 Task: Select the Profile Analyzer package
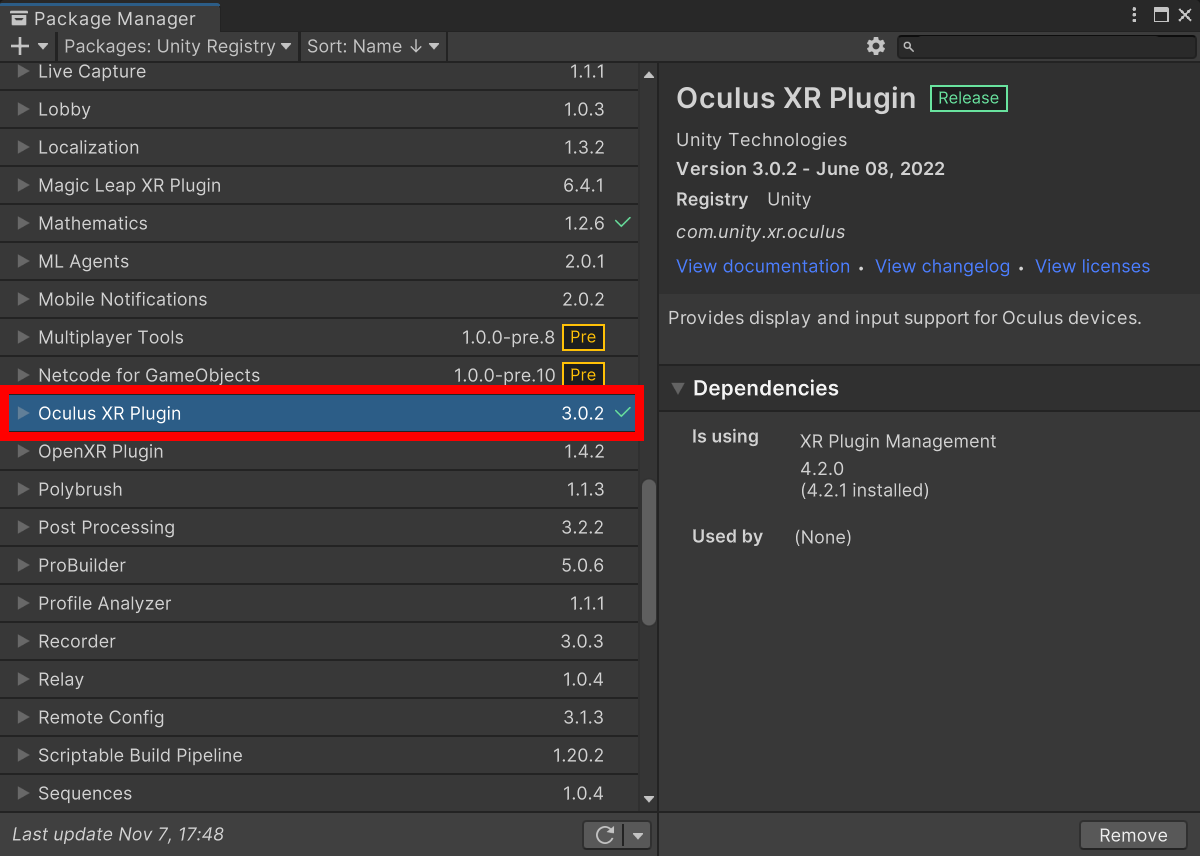pyautogui.click(x=319, y=603)
